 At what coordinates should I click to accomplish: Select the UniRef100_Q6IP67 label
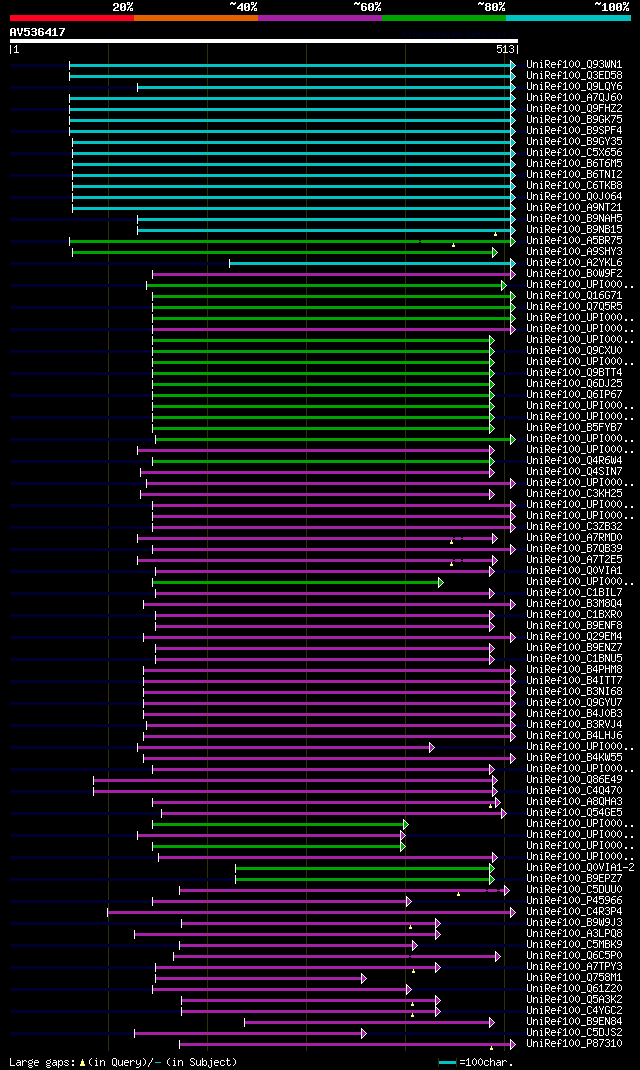click(574, 394)
